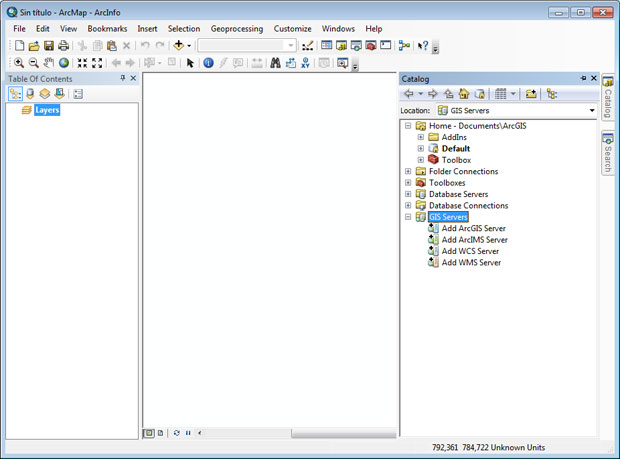Open the Insert menu
This screenshot has width=620, height=459.
tap(147, 28)
